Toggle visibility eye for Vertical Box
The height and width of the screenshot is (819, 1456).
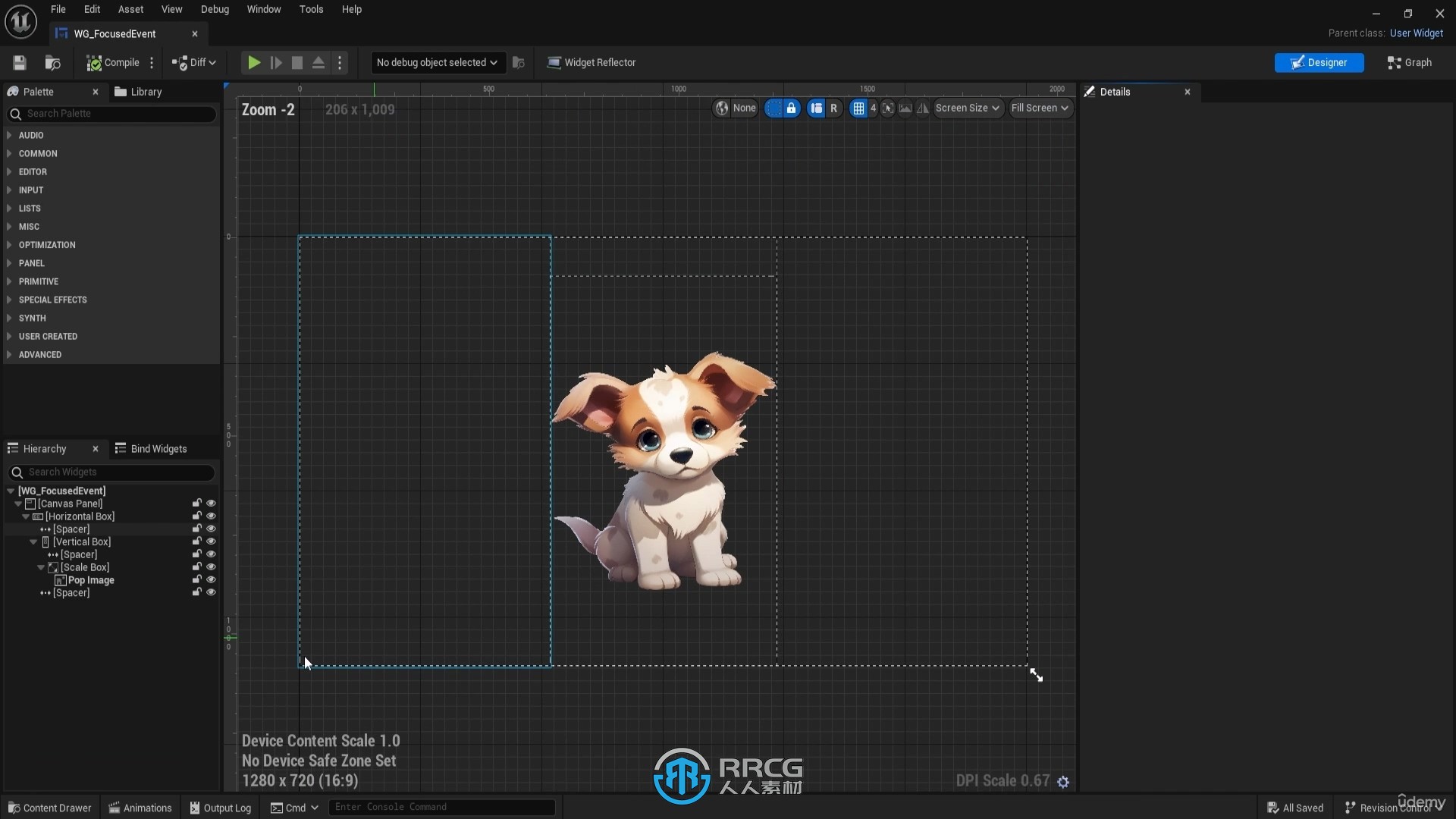pyautogui.click(x=211, y=541)
